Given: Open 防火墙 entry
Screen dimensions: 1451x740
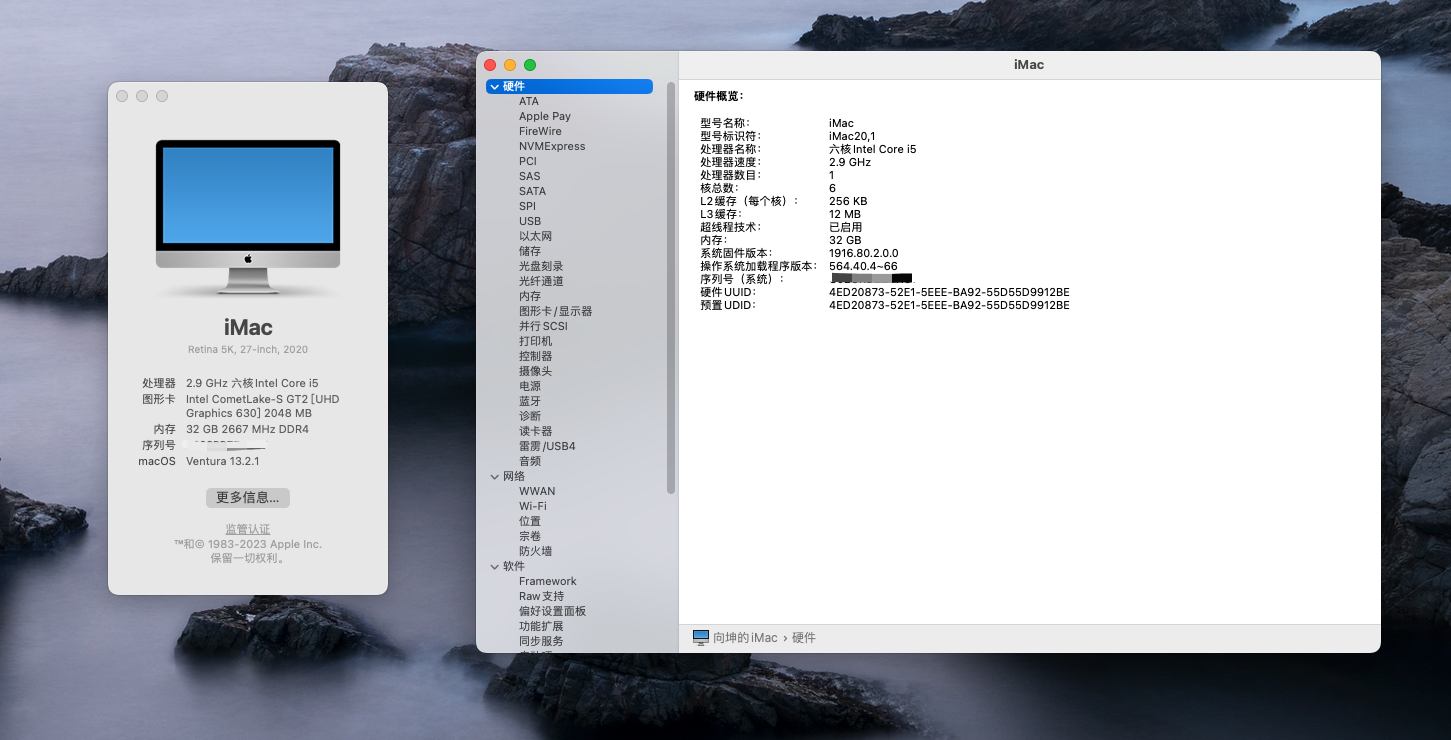Looking at the screenshot, I should 535,551.
